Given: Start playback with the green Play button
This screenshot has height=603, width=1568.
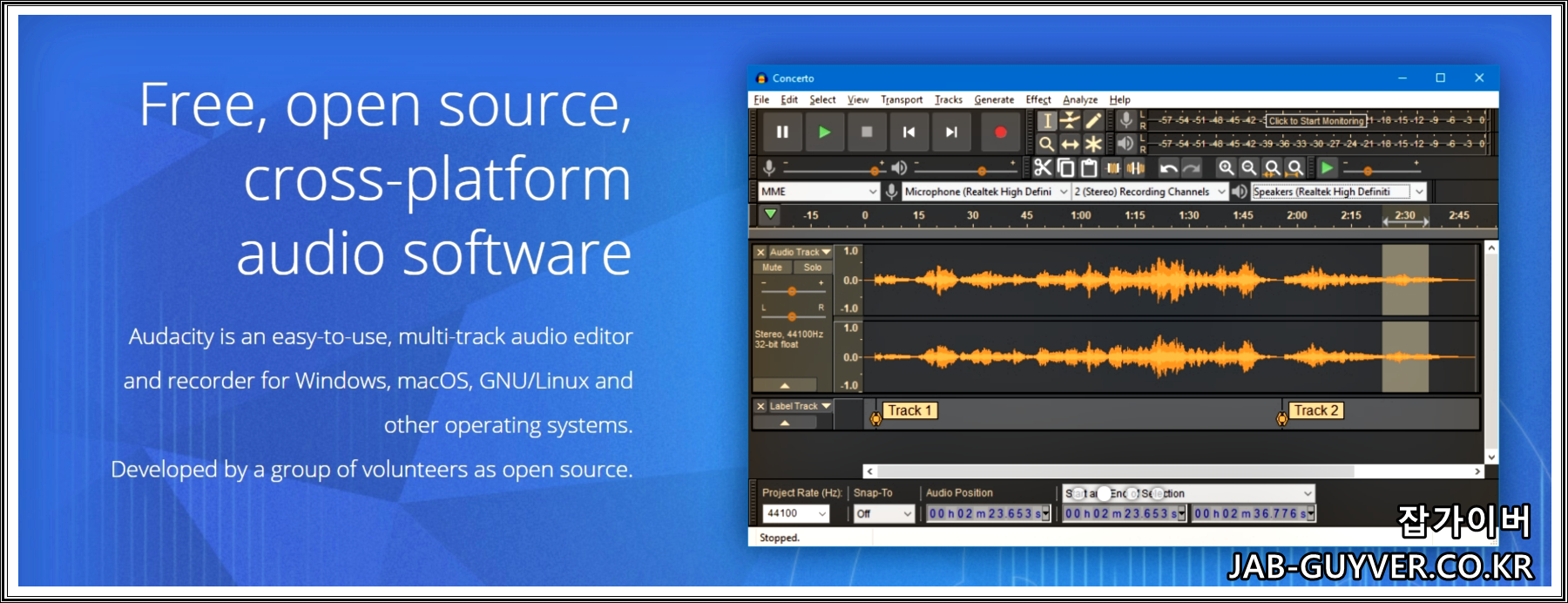Looking at the screenshot, I should click(x=824, y=132).
